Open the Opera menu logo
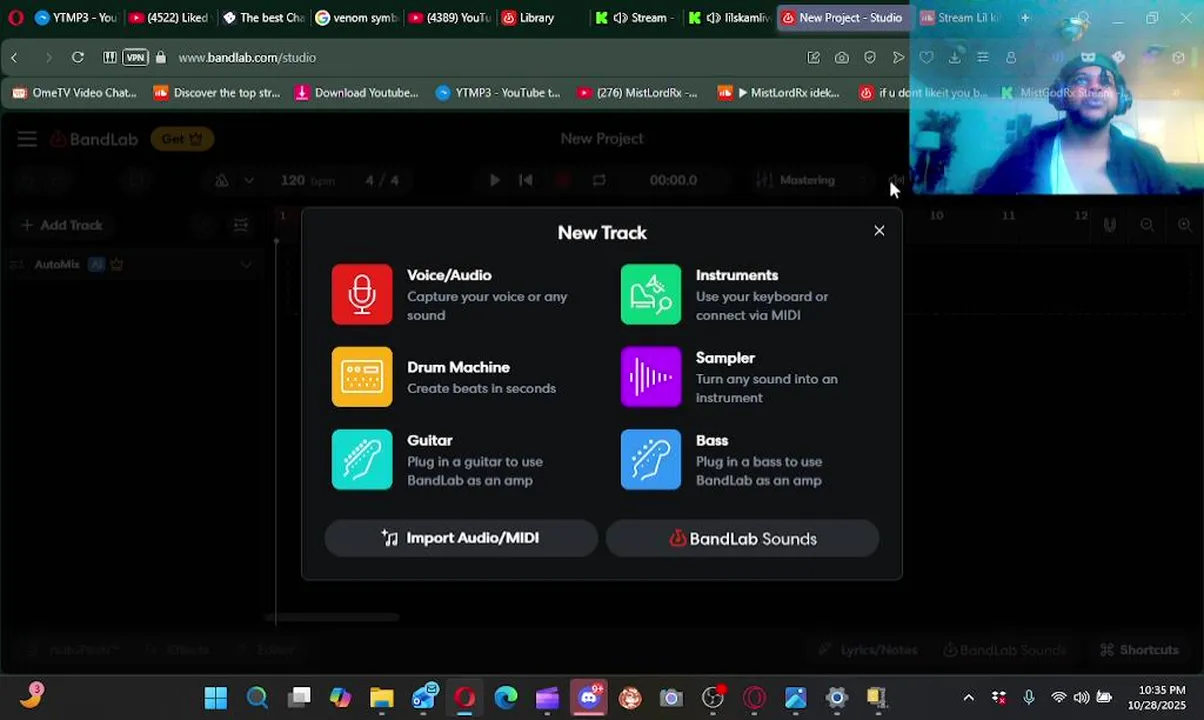 [x=14, y=18]
